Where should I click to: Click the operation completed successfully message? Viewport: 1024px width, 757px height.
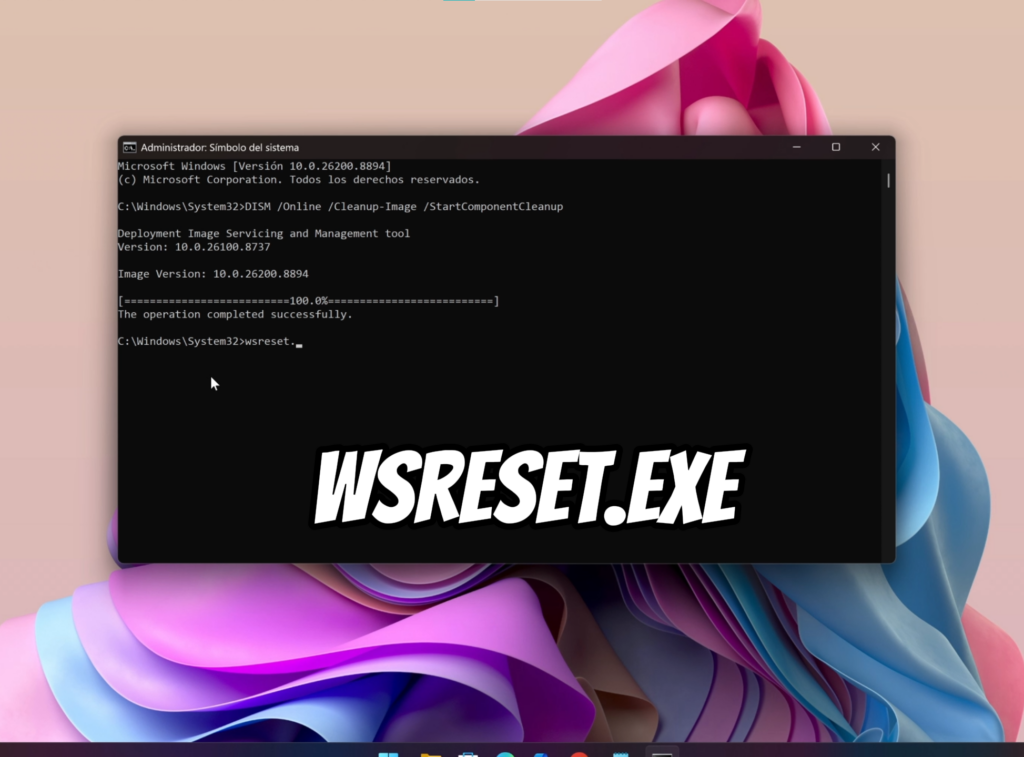coord(235,315)
